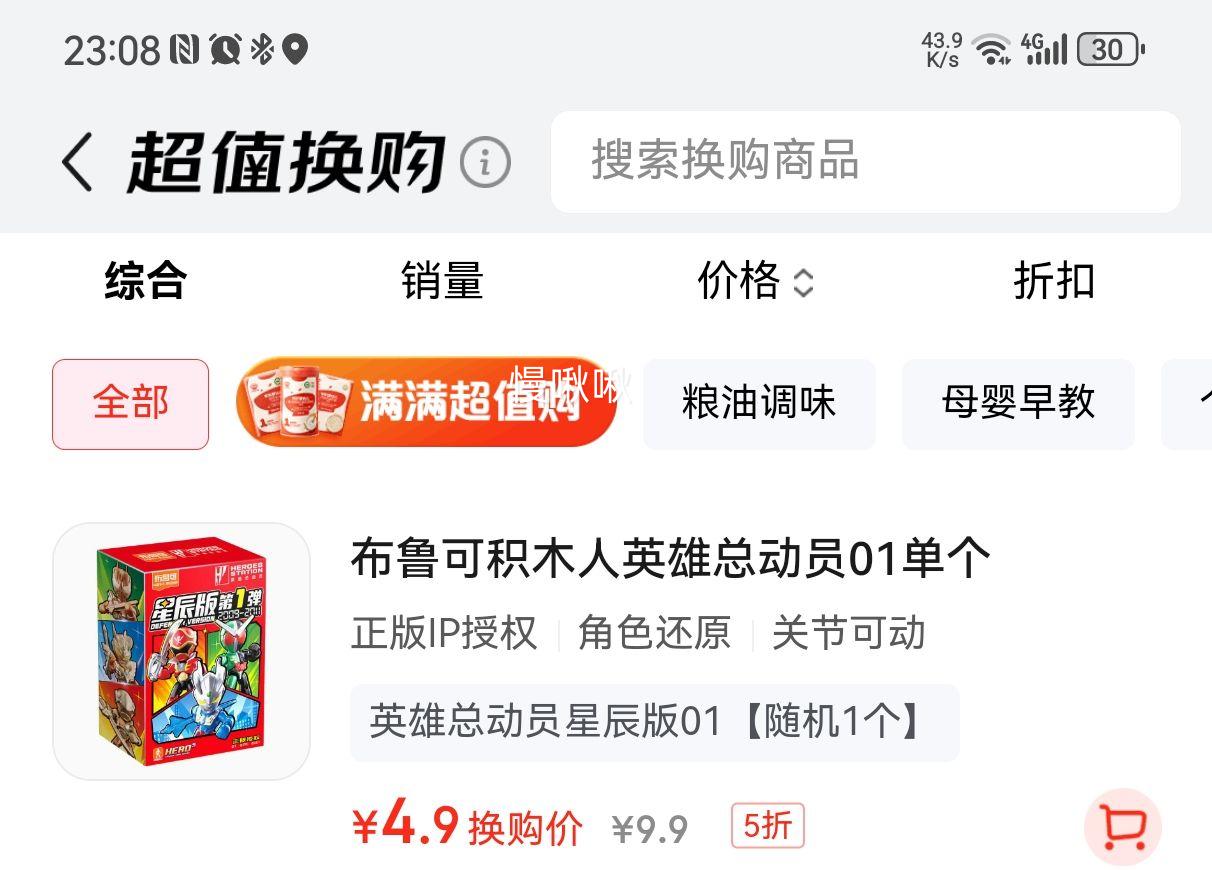Open the info icon beside 超值换购
Image resolution: width=1212 pixels, height=870 pixels.
point(485,162)
